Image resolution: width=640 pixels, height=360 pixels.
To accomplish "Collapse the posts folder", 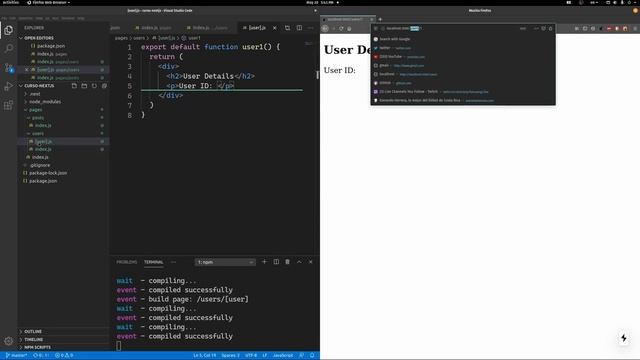I will [x=38, y=118].
